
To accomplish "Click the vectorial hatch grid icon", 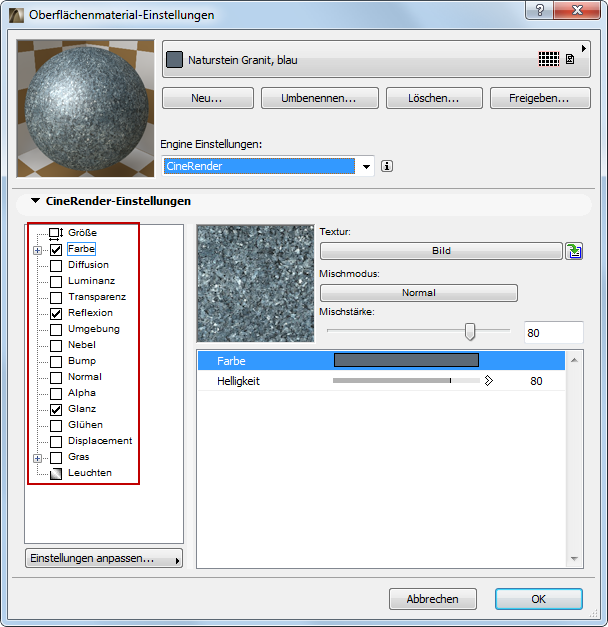I will click(548, 60).
